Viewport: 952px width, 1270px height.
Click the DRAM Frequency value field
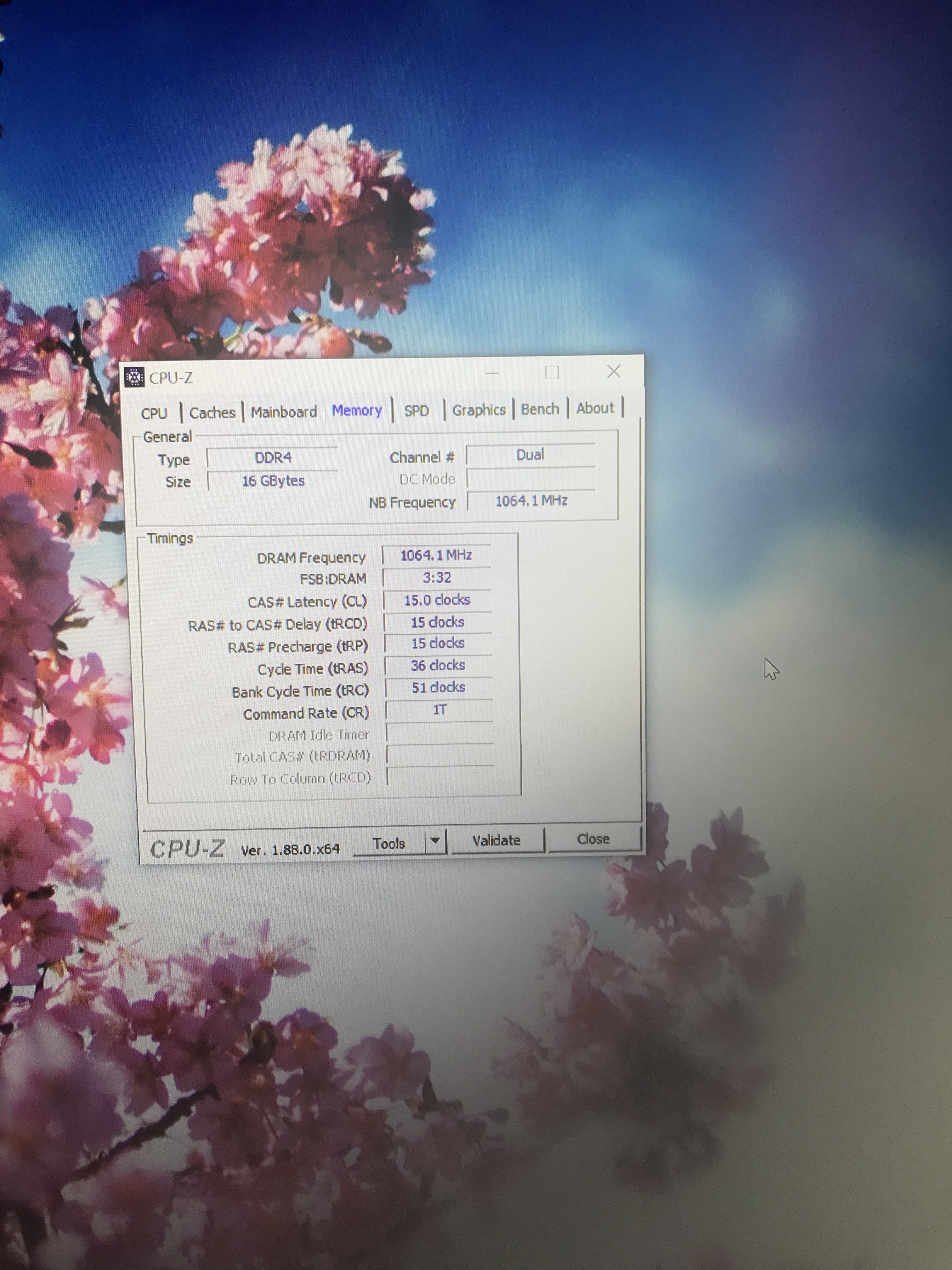436,555
